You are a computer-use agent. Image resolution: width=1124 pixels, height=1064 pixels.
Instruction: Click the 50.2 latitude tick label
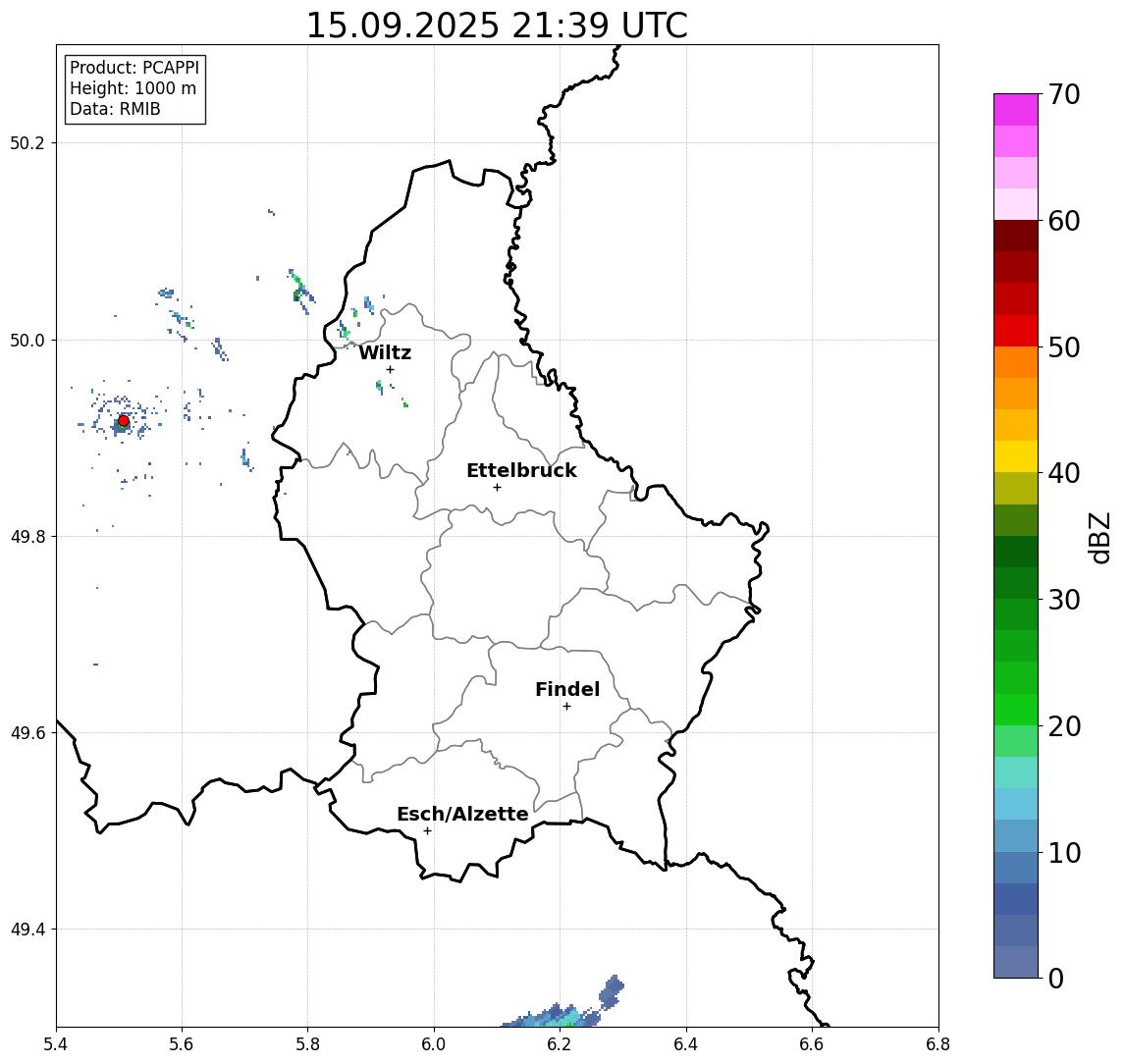pos(27,142)
